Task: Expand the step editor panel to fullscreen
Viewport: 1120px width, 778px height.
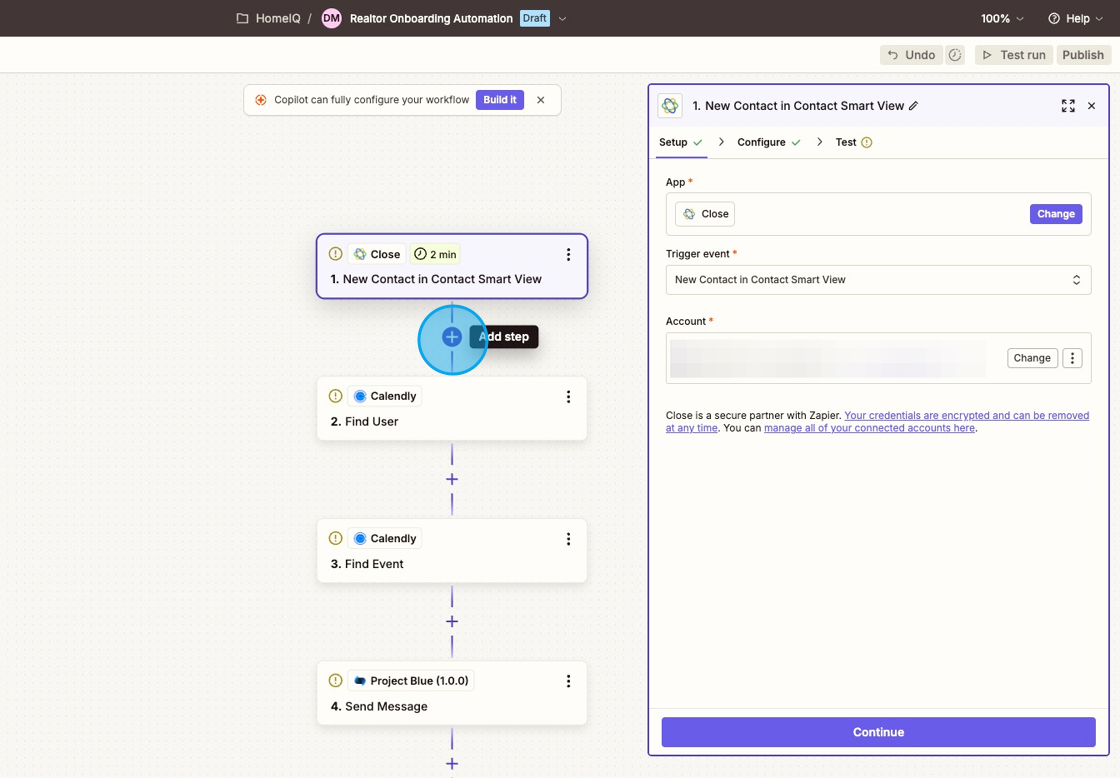Action: coord(1068,106)
